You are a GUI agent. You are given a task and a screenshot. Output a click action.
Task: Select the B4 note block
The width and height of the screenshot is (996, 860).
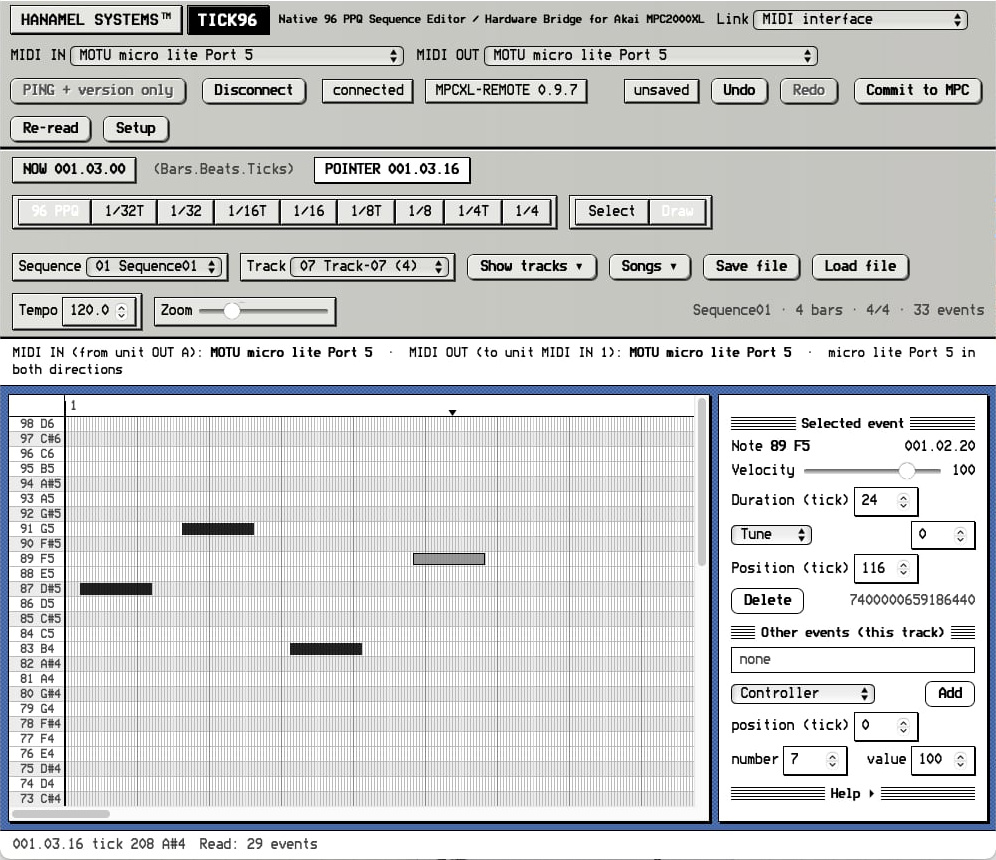click(x=326, y=649)
